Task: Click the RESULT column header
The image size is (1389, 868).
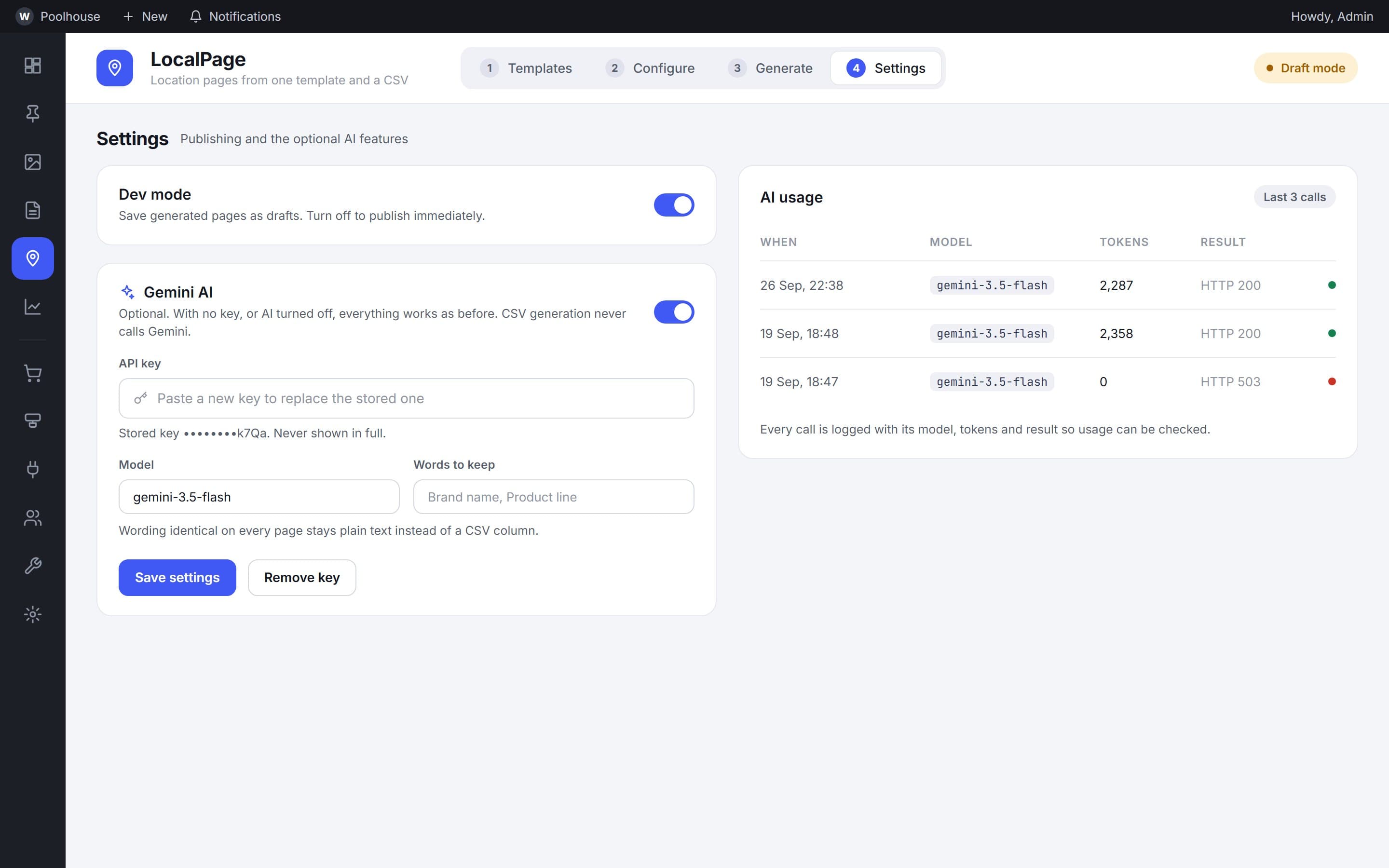Action: coord(1223,242)
